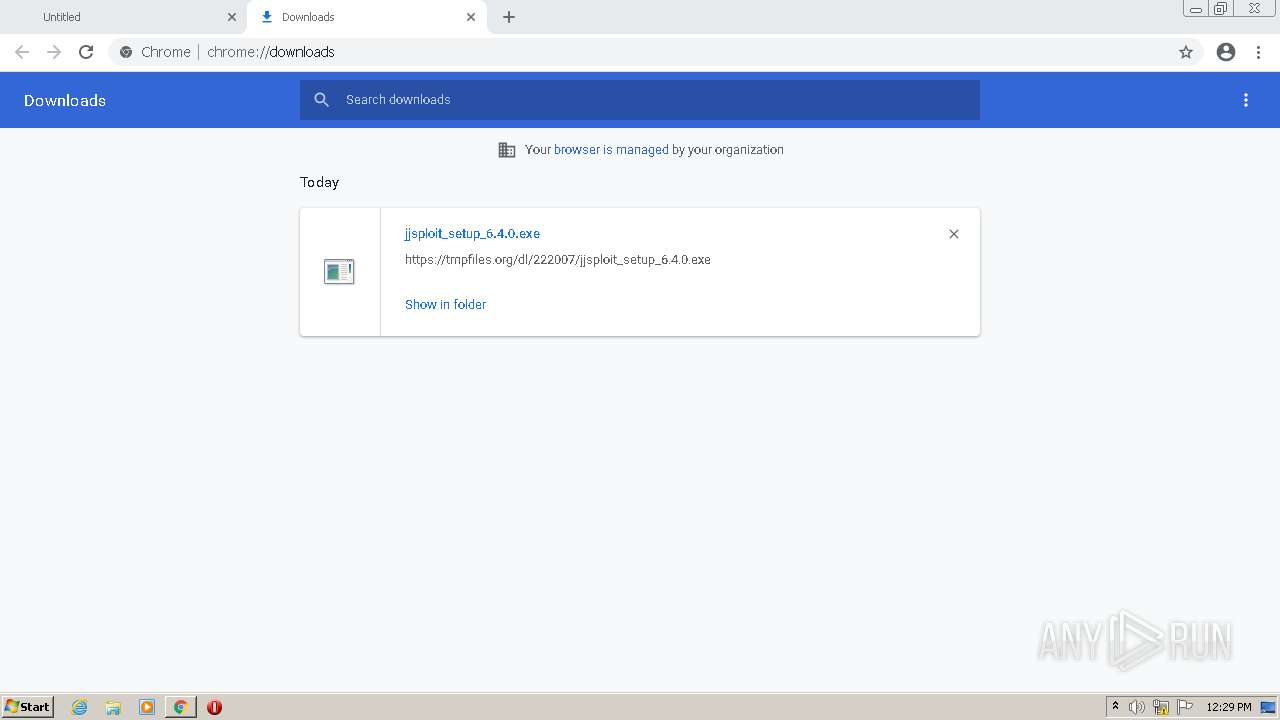This screenshot has height=720, width=1280.
Task: Show hidden system tray icons
Action: point(1115,707)
